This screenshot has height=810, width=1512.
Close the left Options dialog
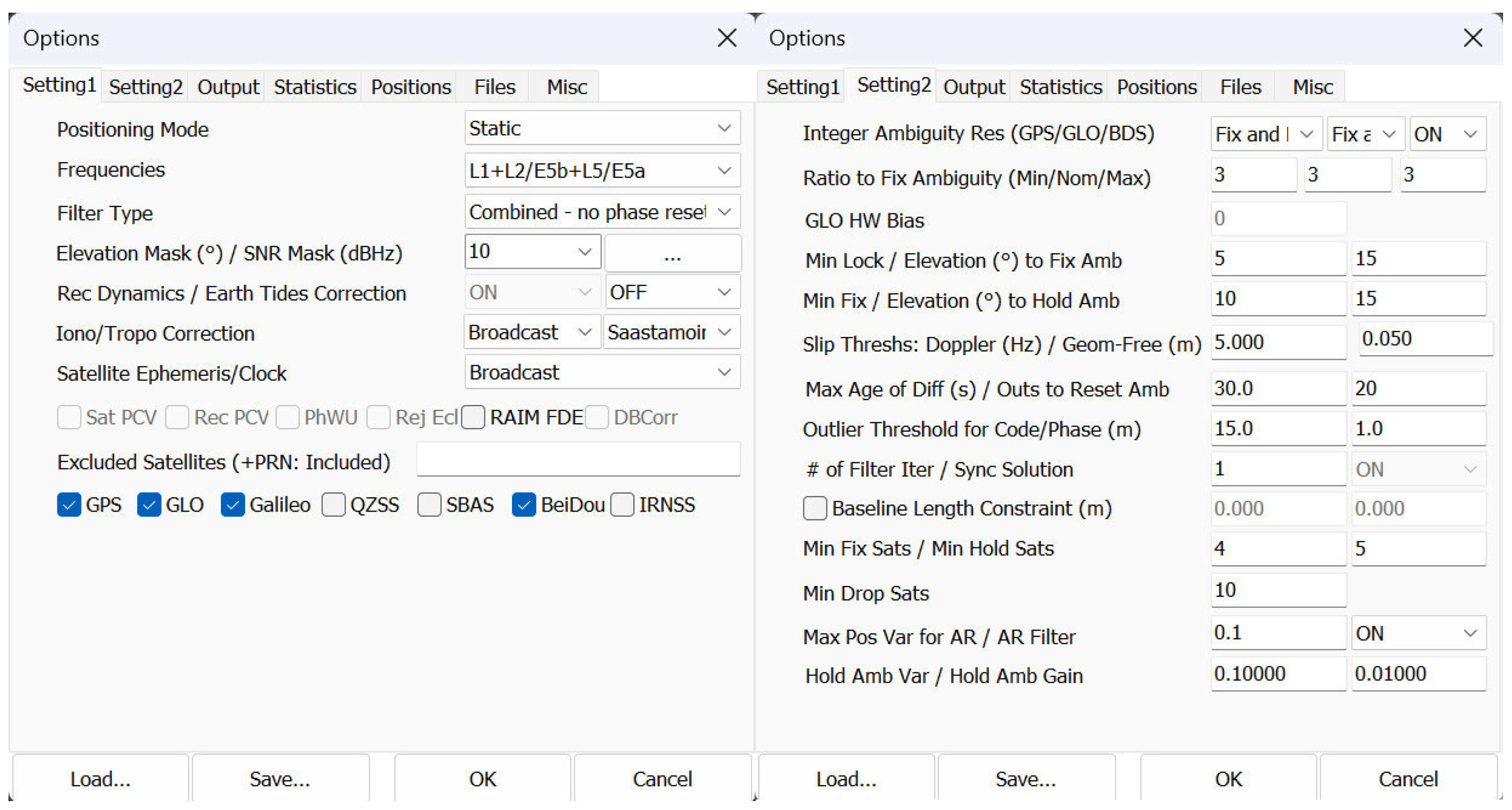pyautogui.click(x=727, y=38)
